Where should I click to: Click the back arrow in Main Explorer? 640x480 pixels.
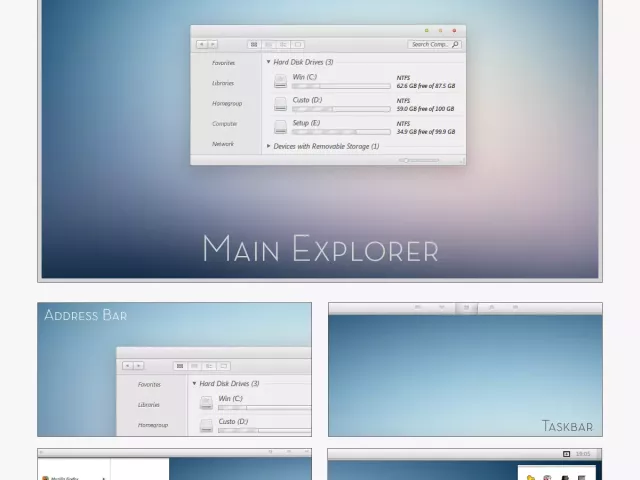coord(202,44)
